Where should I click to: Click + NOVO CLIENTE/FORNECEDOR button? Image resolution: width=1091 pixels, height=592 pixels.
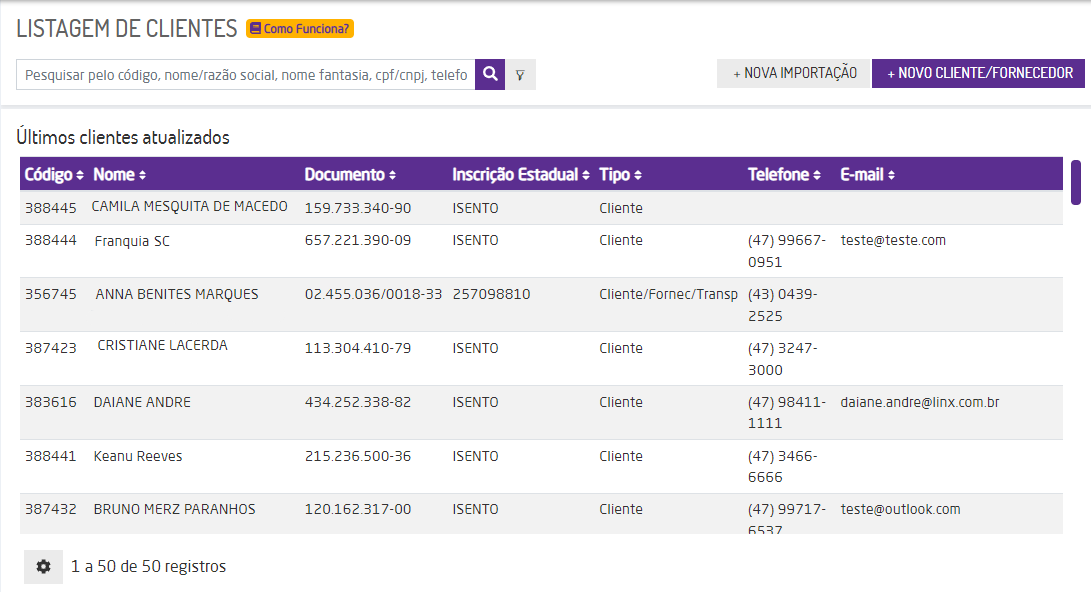coord(978,73)
